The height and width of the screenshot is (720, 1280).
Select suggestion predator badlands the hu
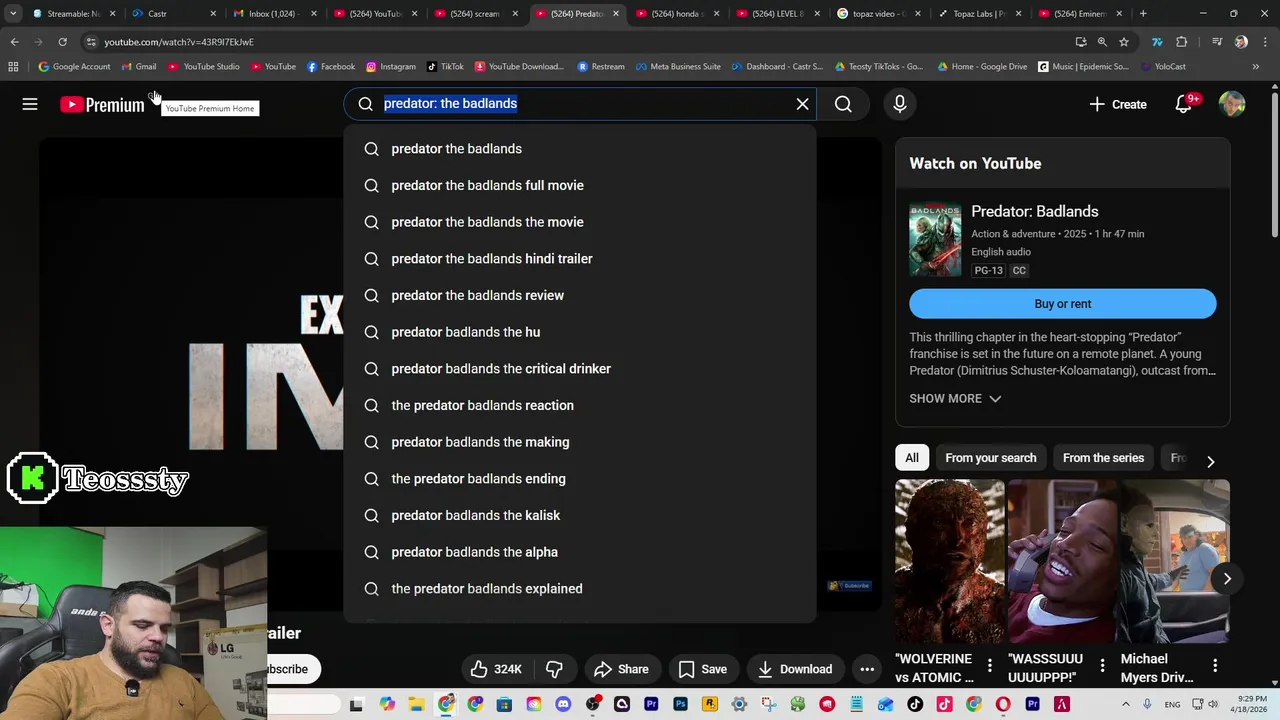[580, 332]
